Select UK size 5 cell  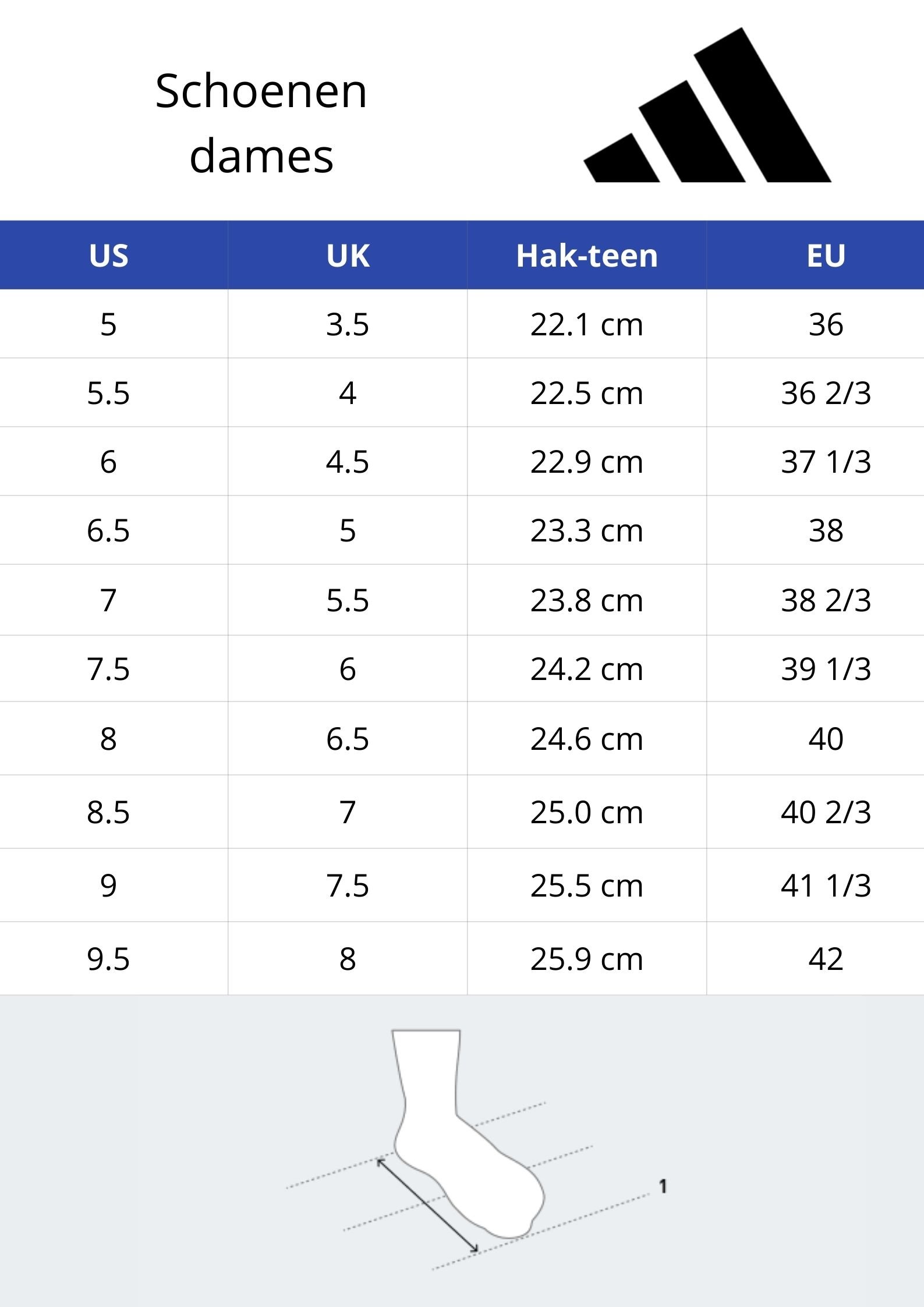pyautogui.click(x=348, y=530)
